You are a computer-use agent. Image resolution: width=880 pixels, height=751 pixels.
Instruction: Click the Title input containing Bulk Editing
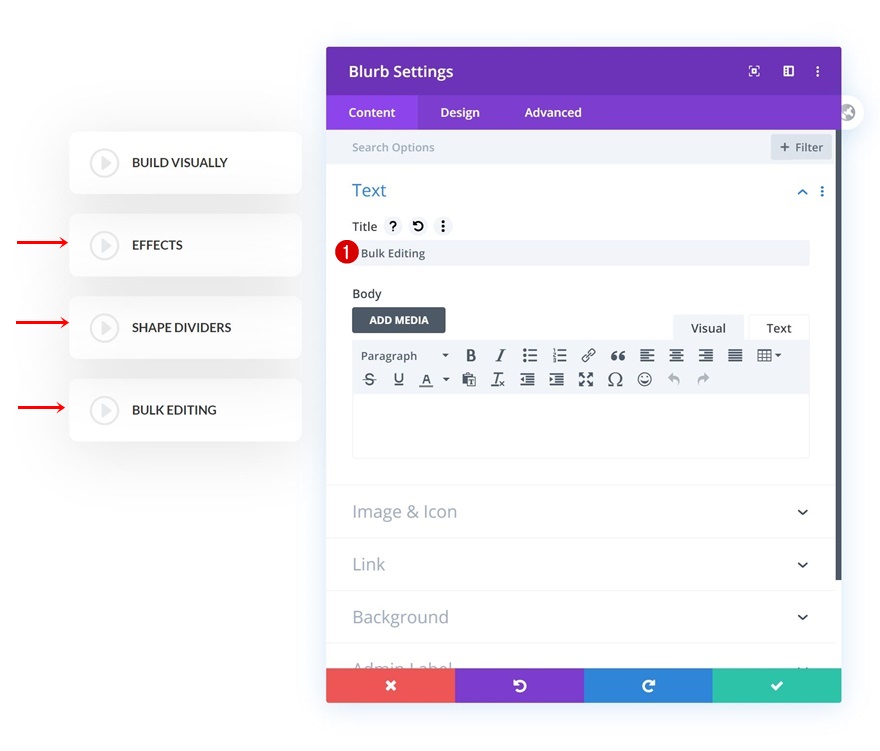point(581,253)
